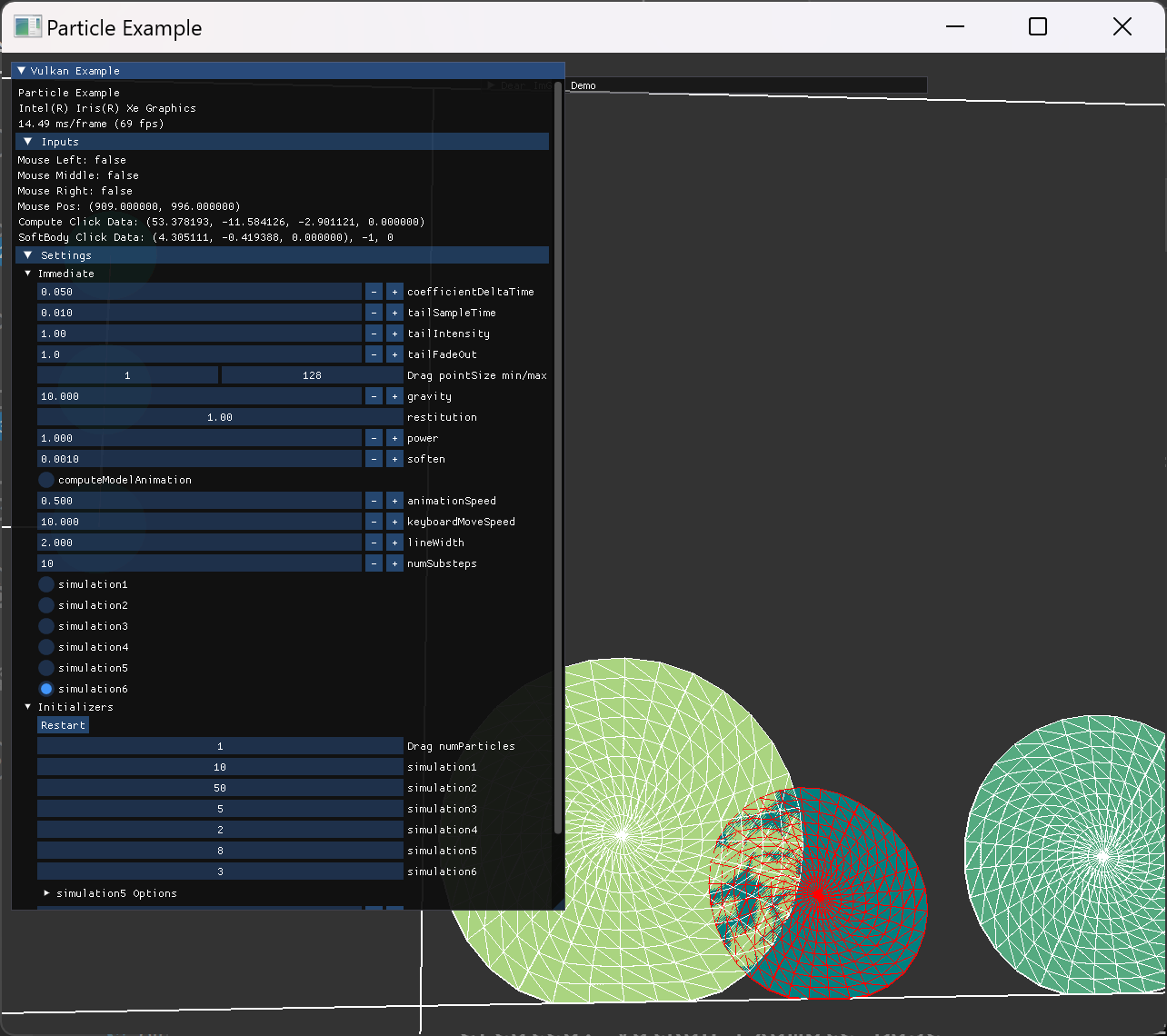Select simulation5 radio button
Image resolution: width=1167 pixels, height=1036 pixels.
pyautogui.click(x=46, y=668)
